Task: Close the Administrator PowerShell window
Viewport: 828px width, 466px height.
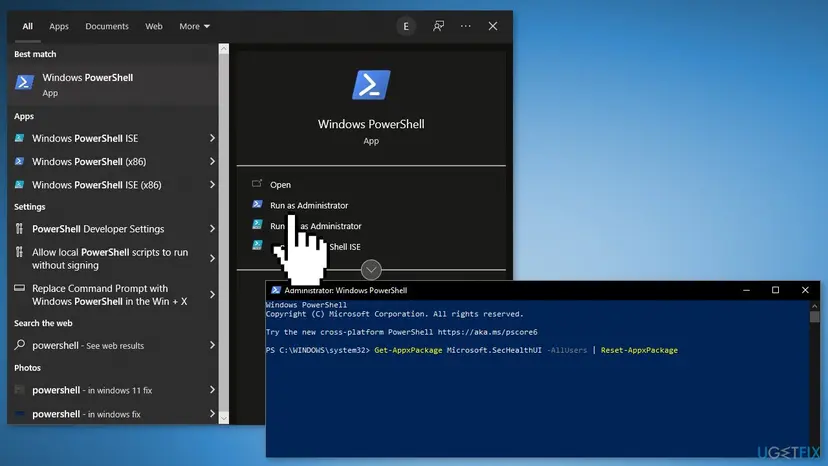Action: (805, 290)
